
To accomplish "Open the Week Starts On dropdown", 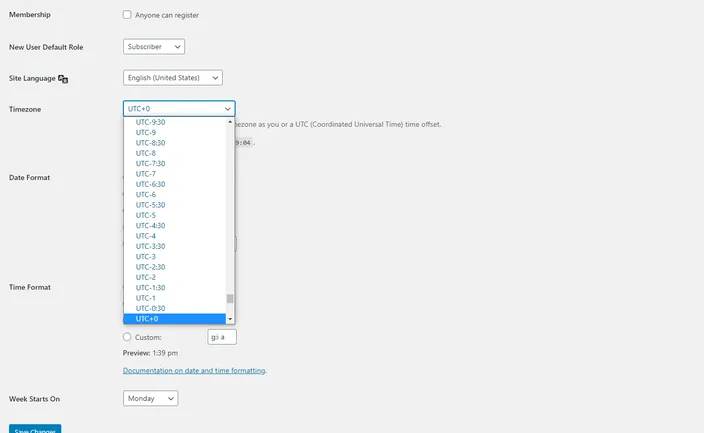I will click(x=150, y=398).
